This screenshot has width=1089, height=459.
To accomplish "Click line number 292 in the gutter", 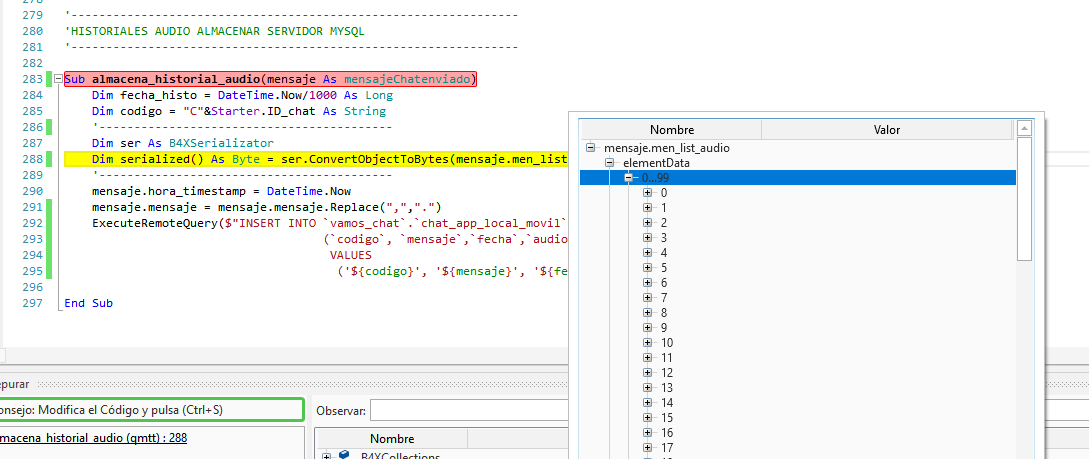I will 32,223.
